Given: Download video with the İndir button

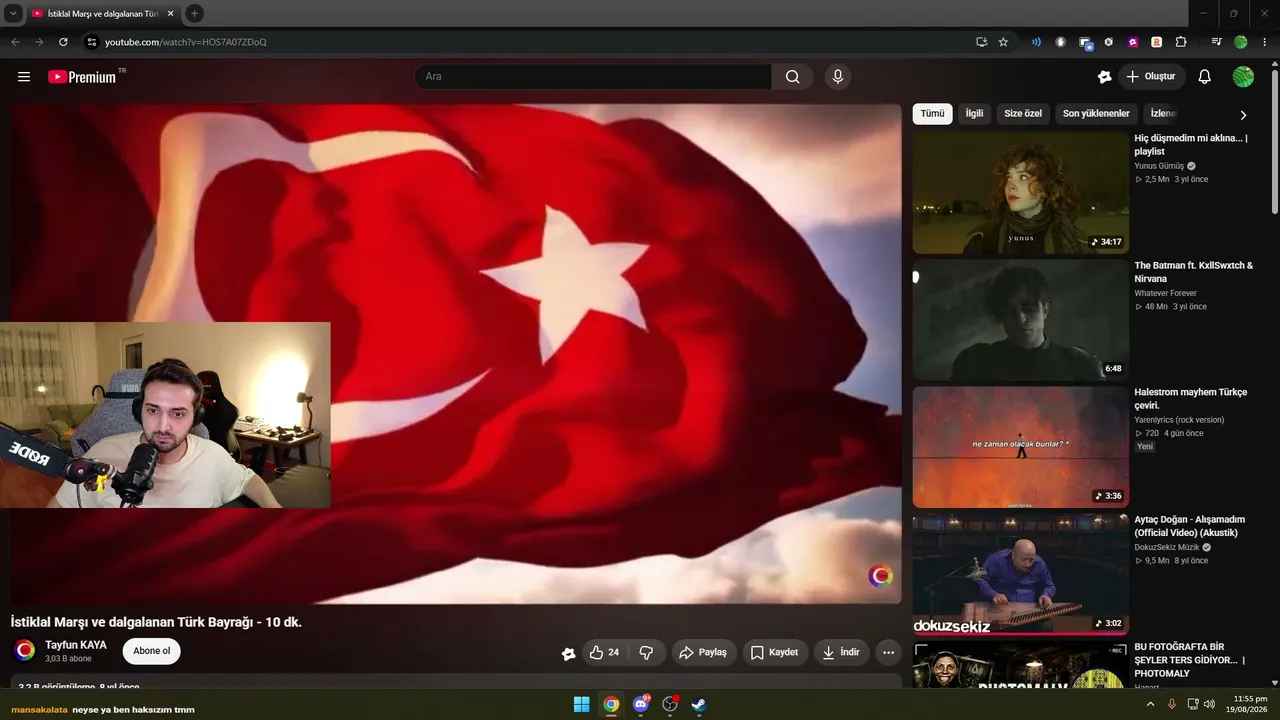Looking at the screenshot, I should [x=841, y=652].
